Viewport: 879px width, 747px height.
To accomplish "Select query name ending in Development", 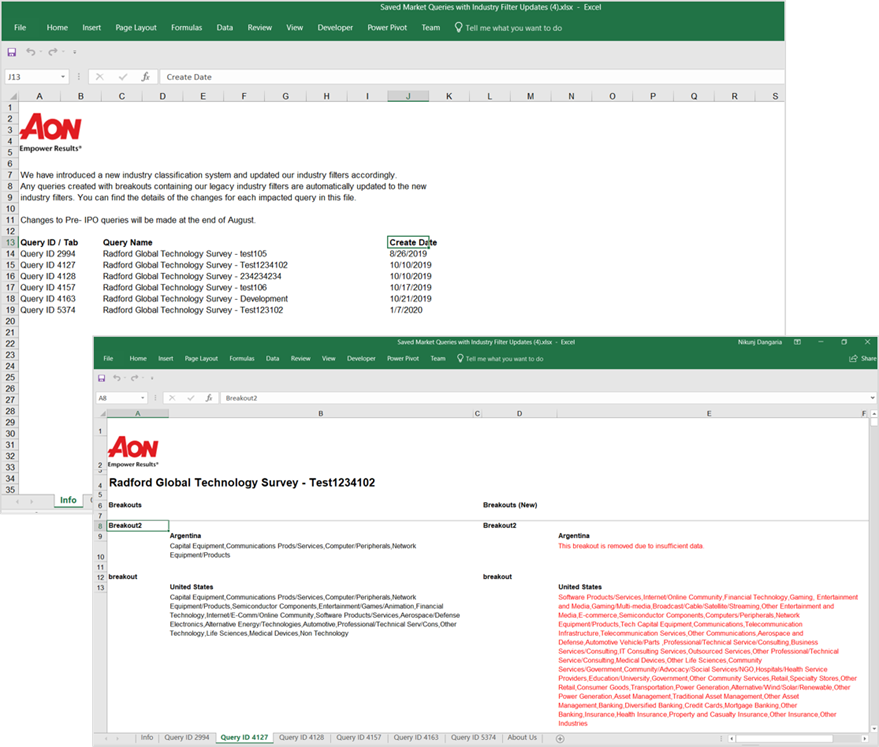I will (x=195, y=299).
